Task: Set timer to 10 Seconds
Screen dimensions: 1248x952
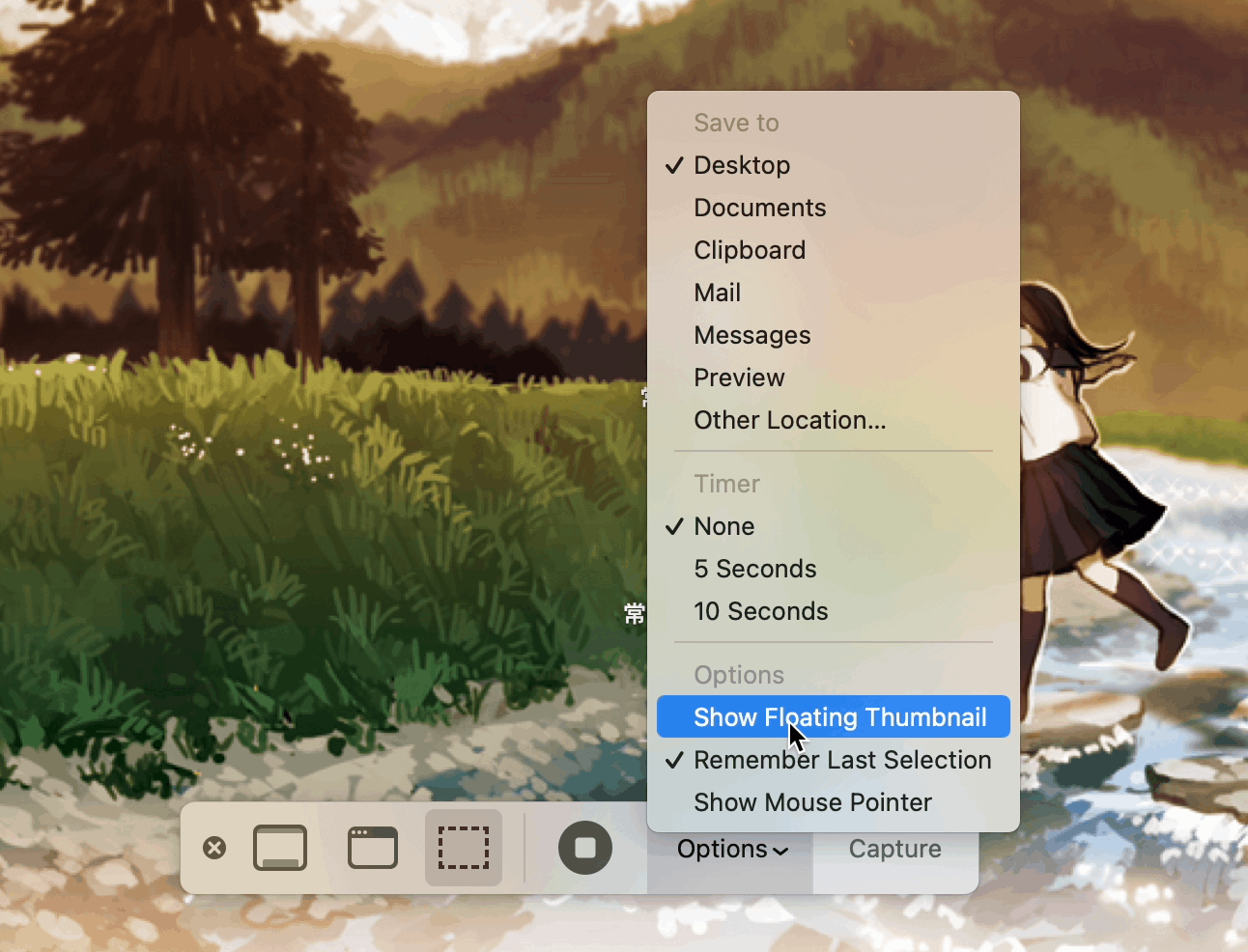Action: (834, 611)
